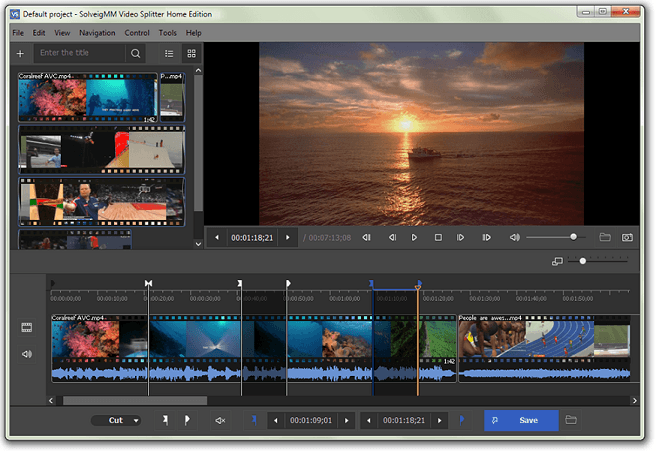Click the add media plus icon
Viewport: 656px width, 451px height.
point(20,53)
